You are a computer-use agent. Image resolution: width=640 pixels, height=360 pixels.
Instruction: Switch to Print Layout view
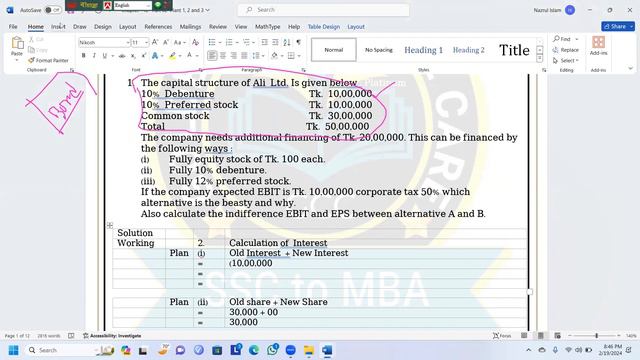coord(540,336)
